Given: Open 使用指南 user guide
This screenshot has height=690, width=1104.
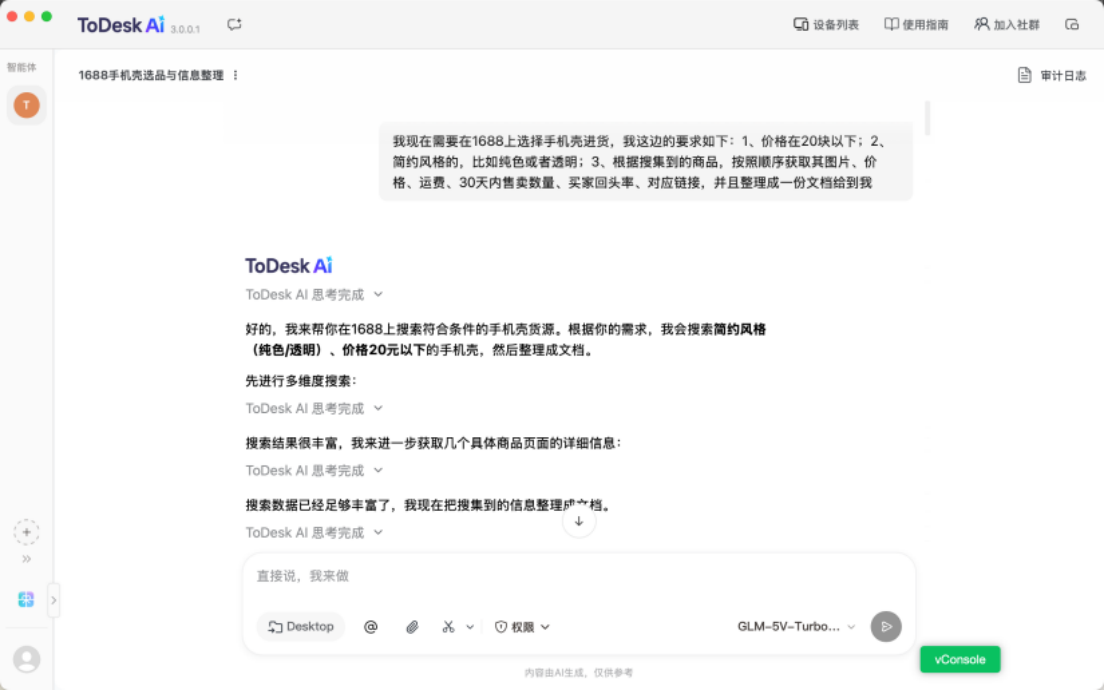Looking at the screenshot, I should point(916,25).
